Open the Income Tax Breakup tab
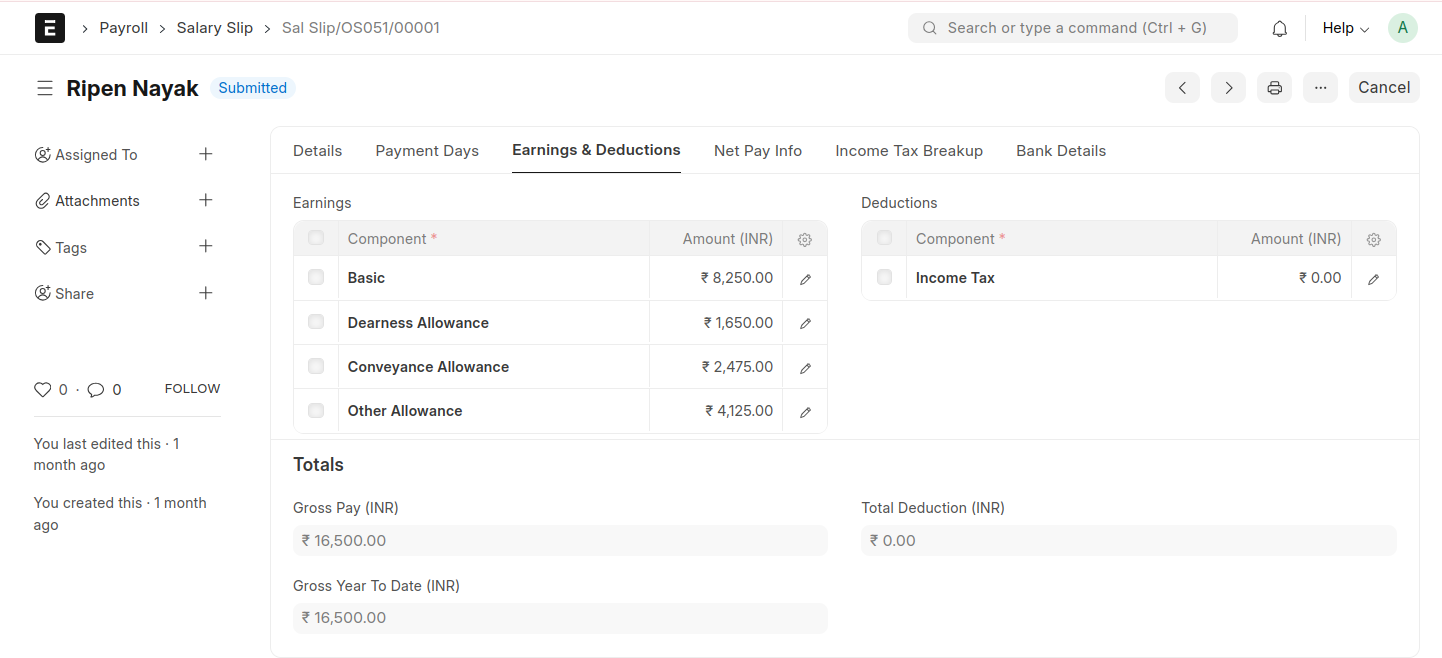This screenshot has height=658, width=1442. [x=908, y=151]
